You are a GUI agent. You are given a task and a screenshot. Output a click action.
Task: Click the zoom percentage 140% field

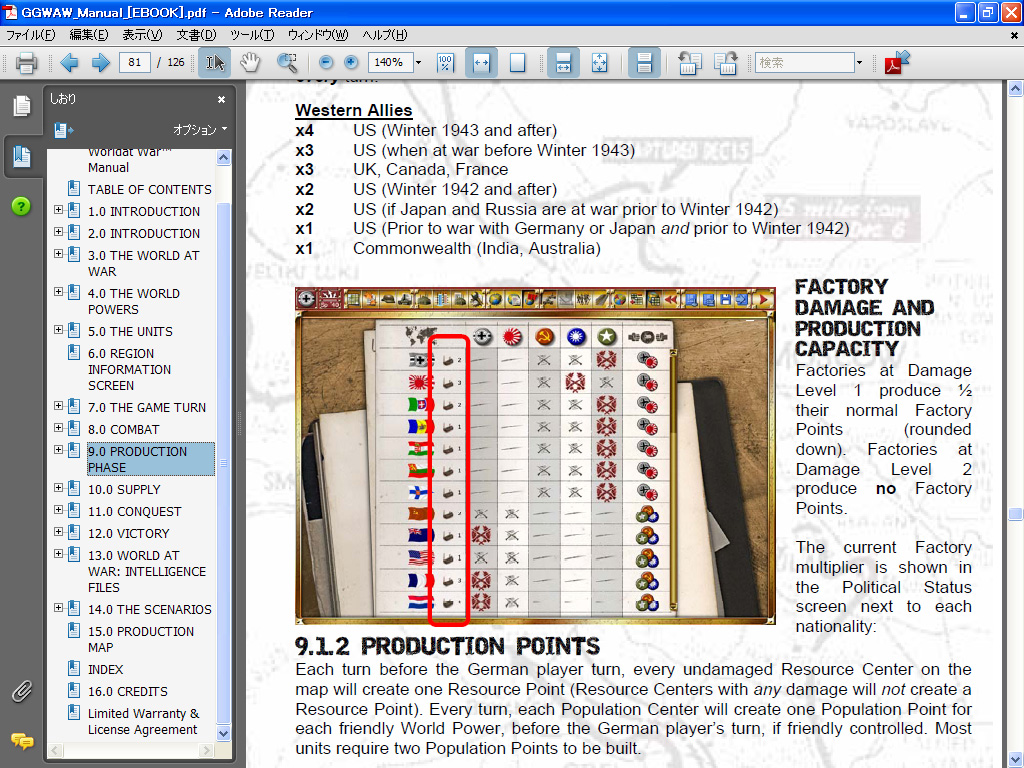coord(390,63)
